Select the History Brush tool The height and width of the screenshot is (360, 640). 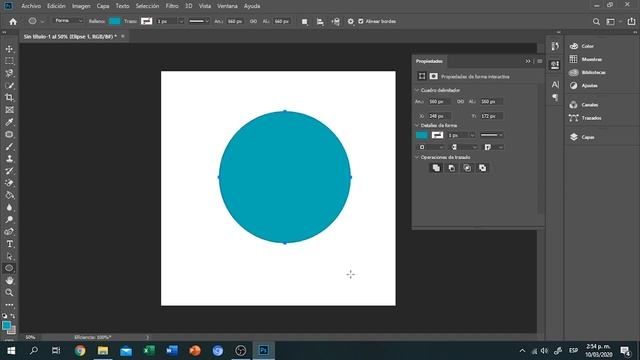click(x=9, y=171)
